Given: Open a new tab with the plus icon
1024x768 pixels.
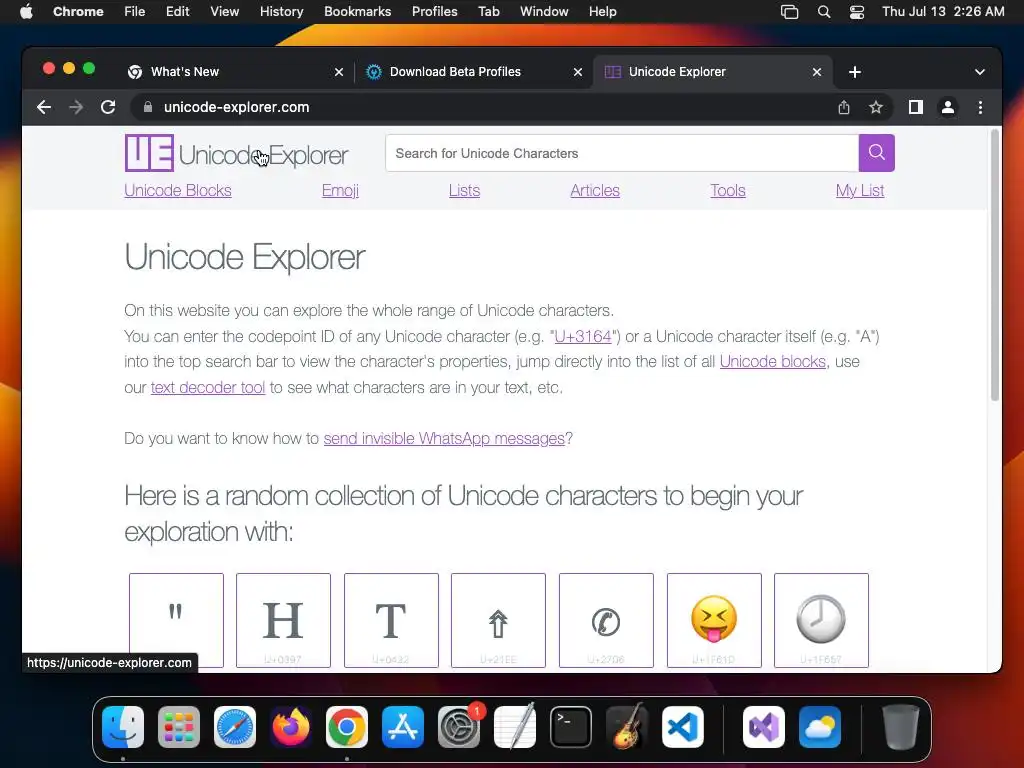Looking at the screenshot, I should 854,72.
